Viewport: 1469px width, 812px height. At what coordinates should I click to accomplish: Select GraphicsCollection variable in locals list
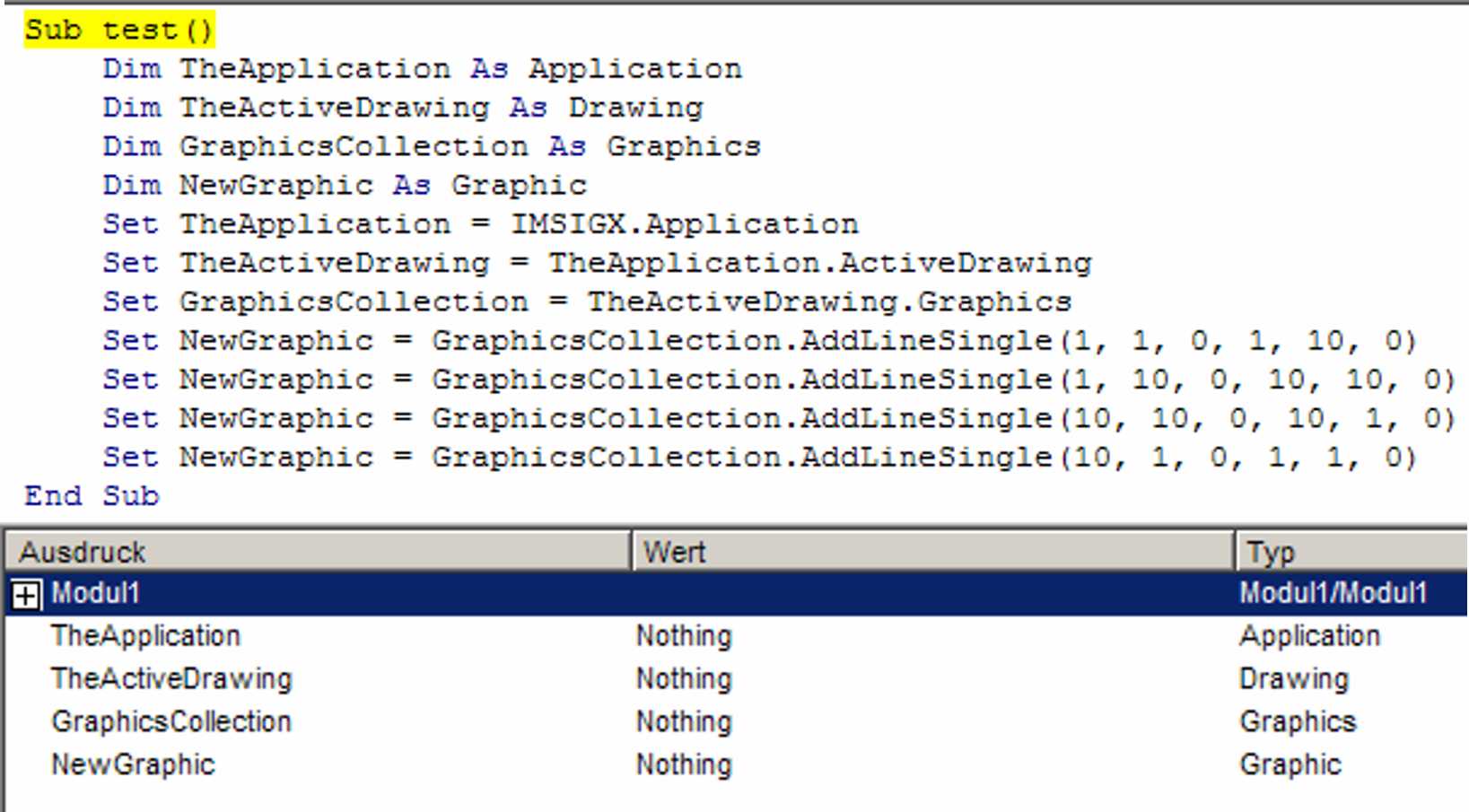tap(171, 722)
